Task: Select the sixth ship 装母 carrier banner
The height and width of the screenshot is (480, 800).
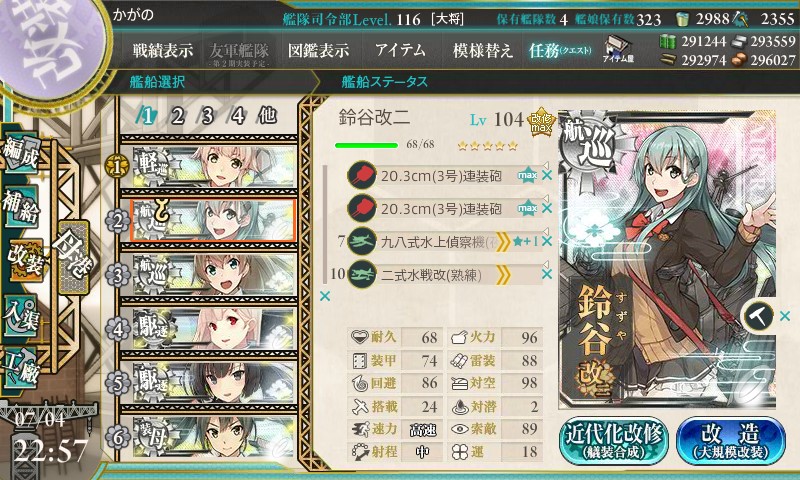Action: 214,437
